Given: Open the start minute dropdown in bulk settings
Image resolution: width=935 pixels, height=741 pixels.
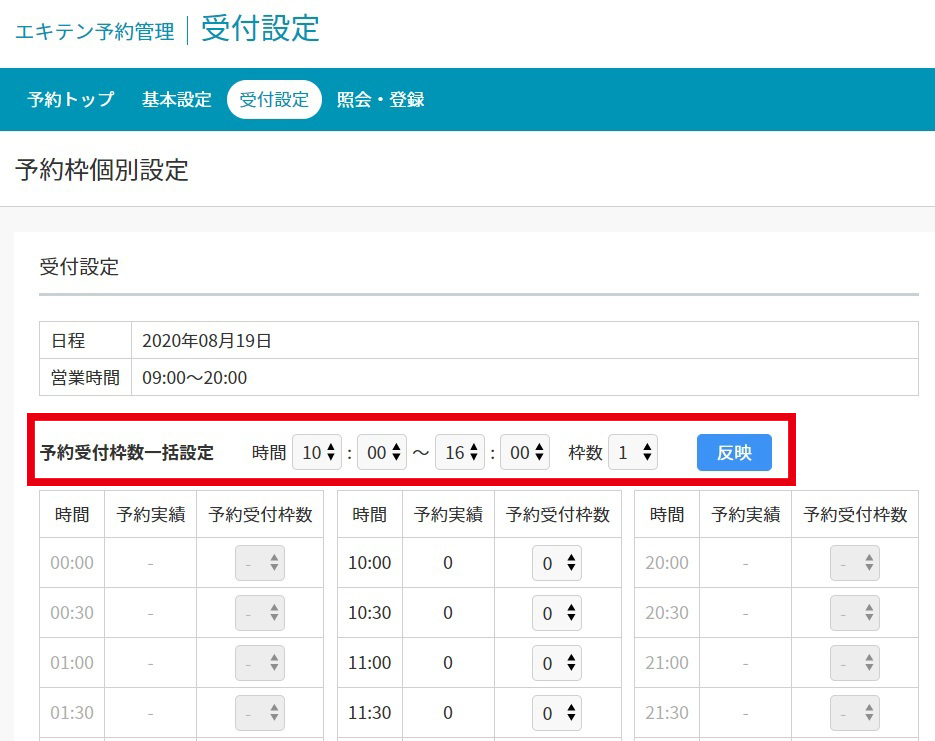Looking at the screenshot, I should tap(382, 452).
